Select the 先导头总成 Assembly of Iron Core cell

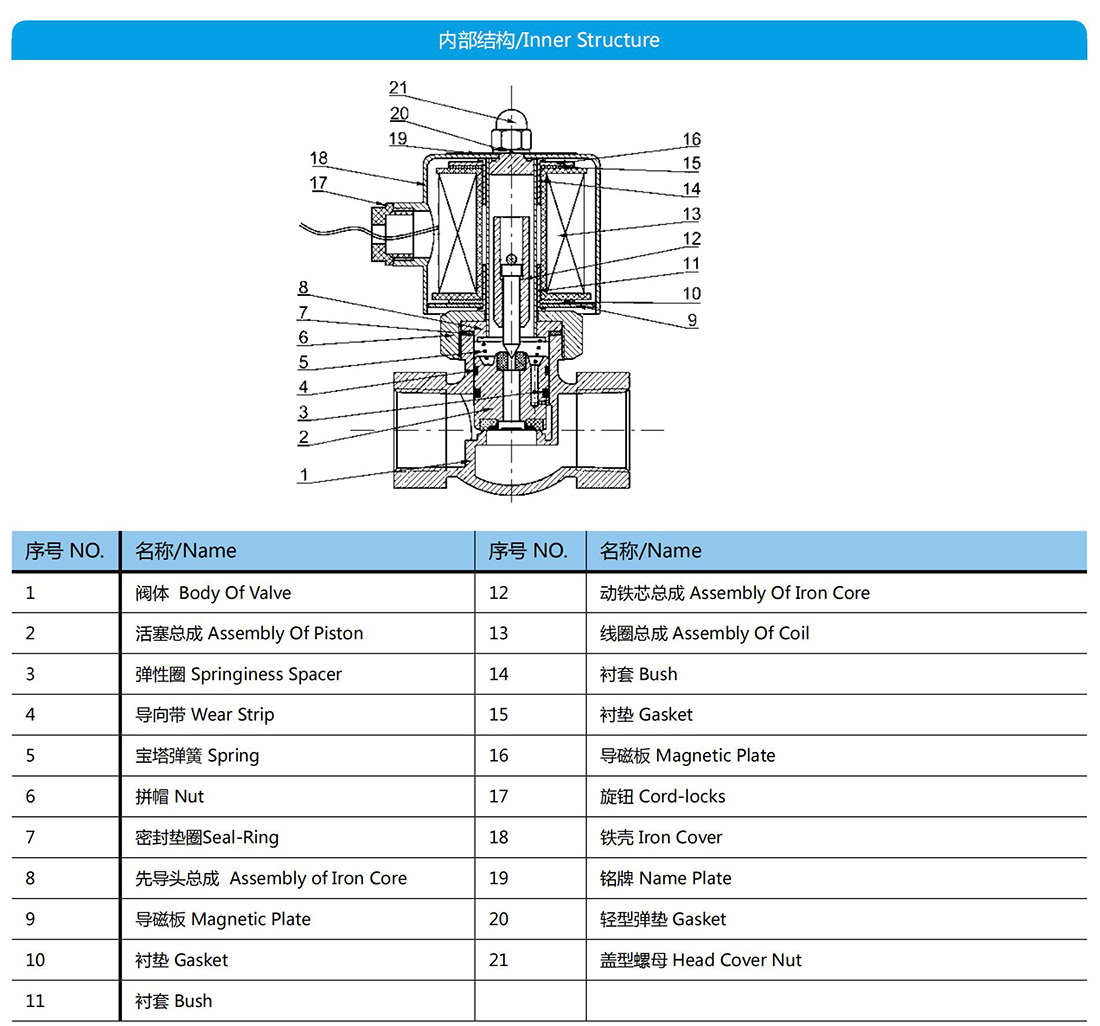298,878
